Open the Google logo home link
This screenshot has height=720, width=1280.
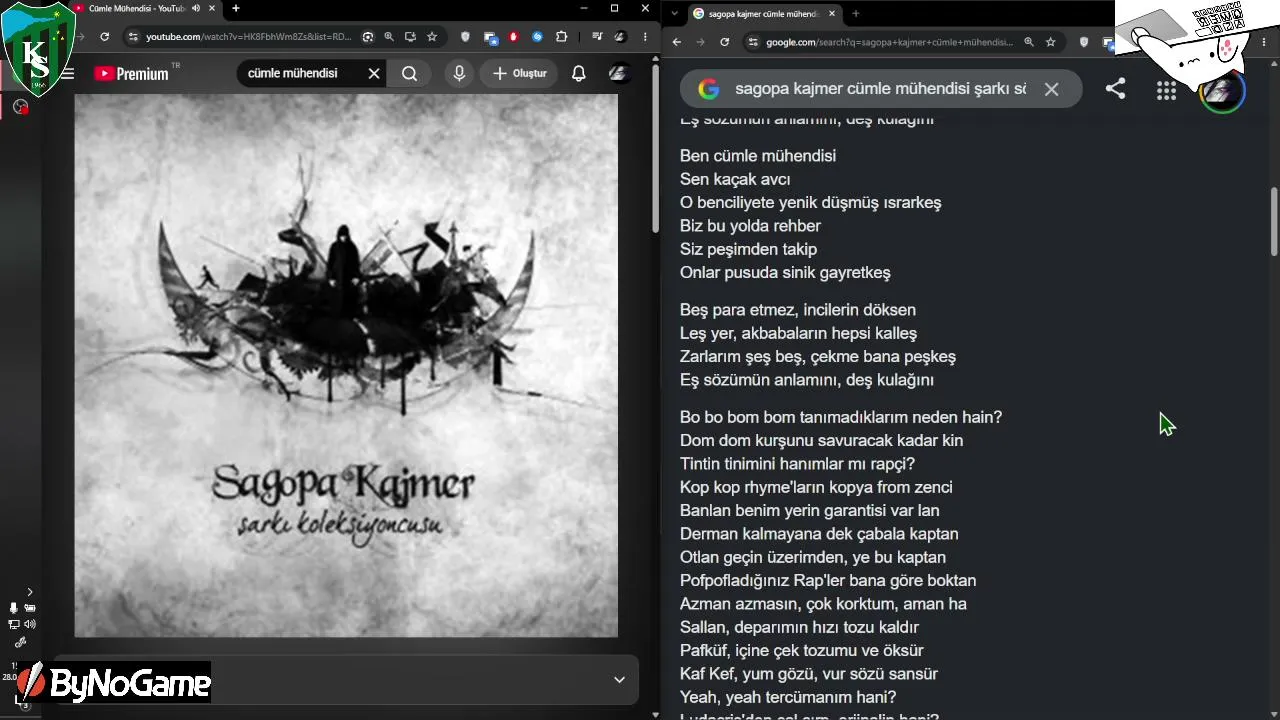[x=709, y=89]
